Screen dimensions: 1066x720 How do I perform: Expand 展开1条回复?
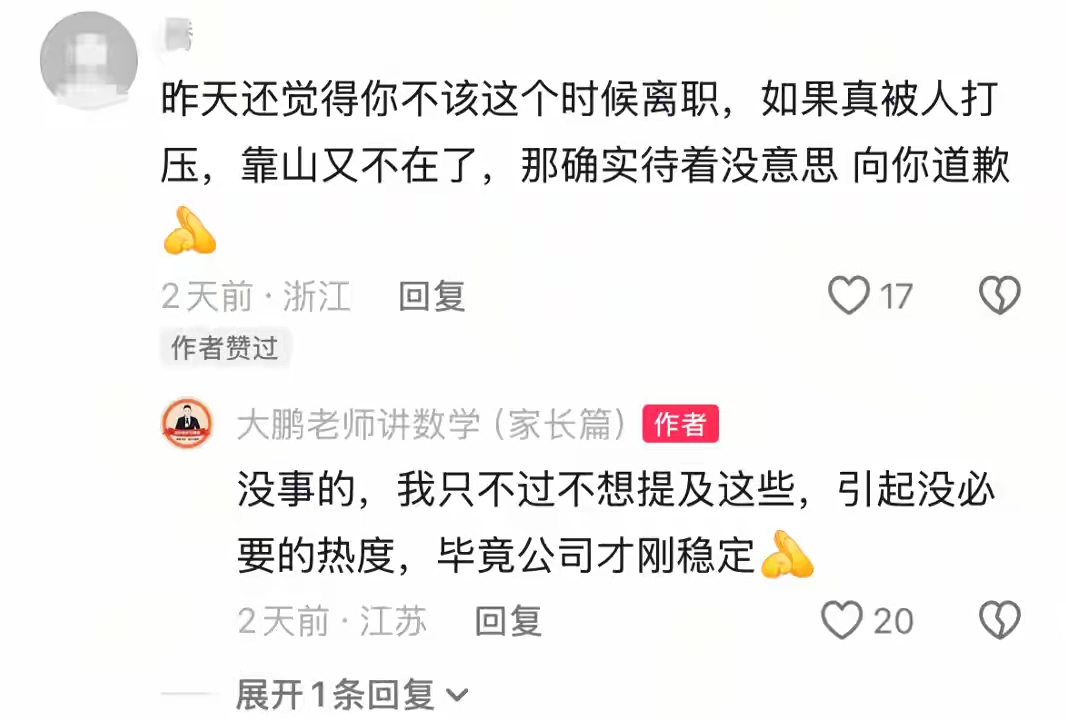352,695
